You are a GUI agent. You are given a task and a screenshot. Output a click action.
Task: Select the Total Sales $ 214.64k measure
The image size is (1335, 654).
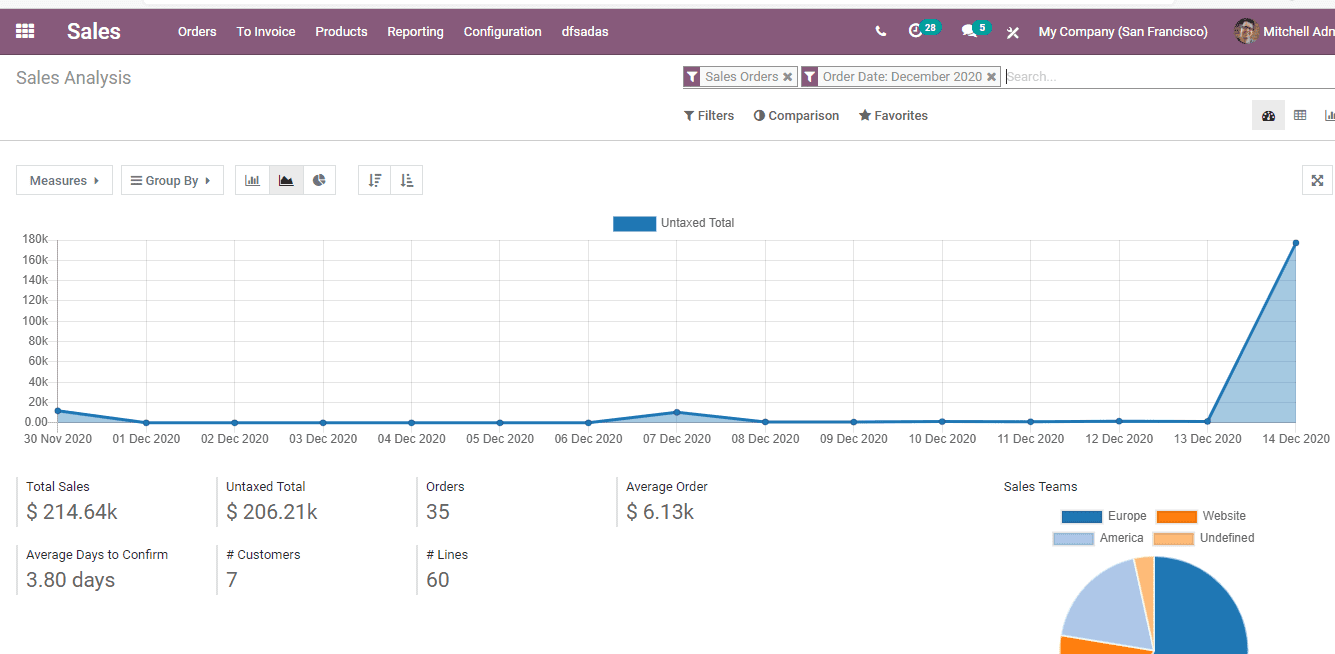tap(116, 501)
